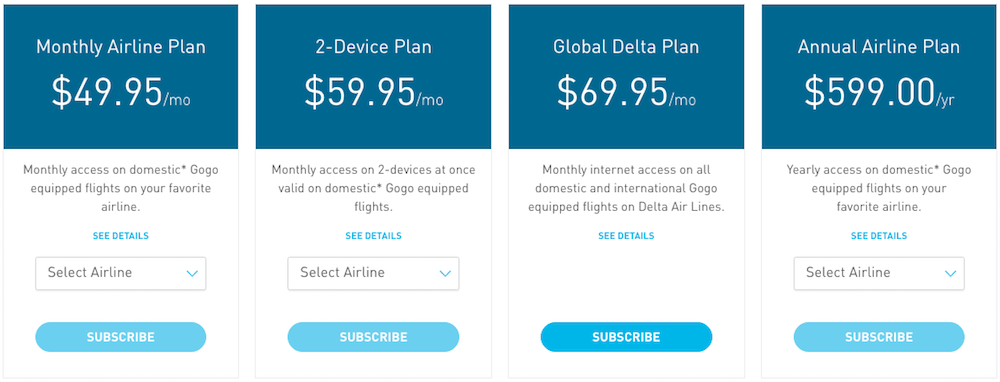Screen dimensions: 1000x382
Task: See details of Monthly Airline Plan
Action: point(121,236)
